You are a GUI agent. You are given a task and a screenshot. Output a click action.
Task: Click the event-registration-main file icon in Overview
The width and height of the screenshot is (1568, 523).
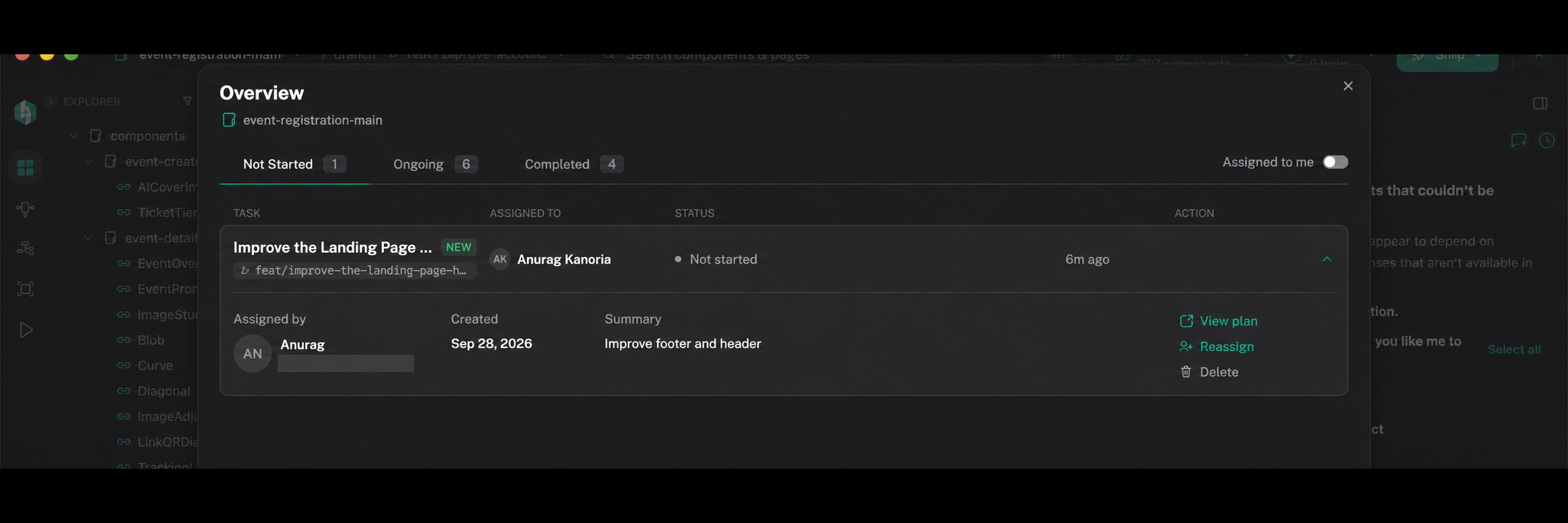point(229,120)
